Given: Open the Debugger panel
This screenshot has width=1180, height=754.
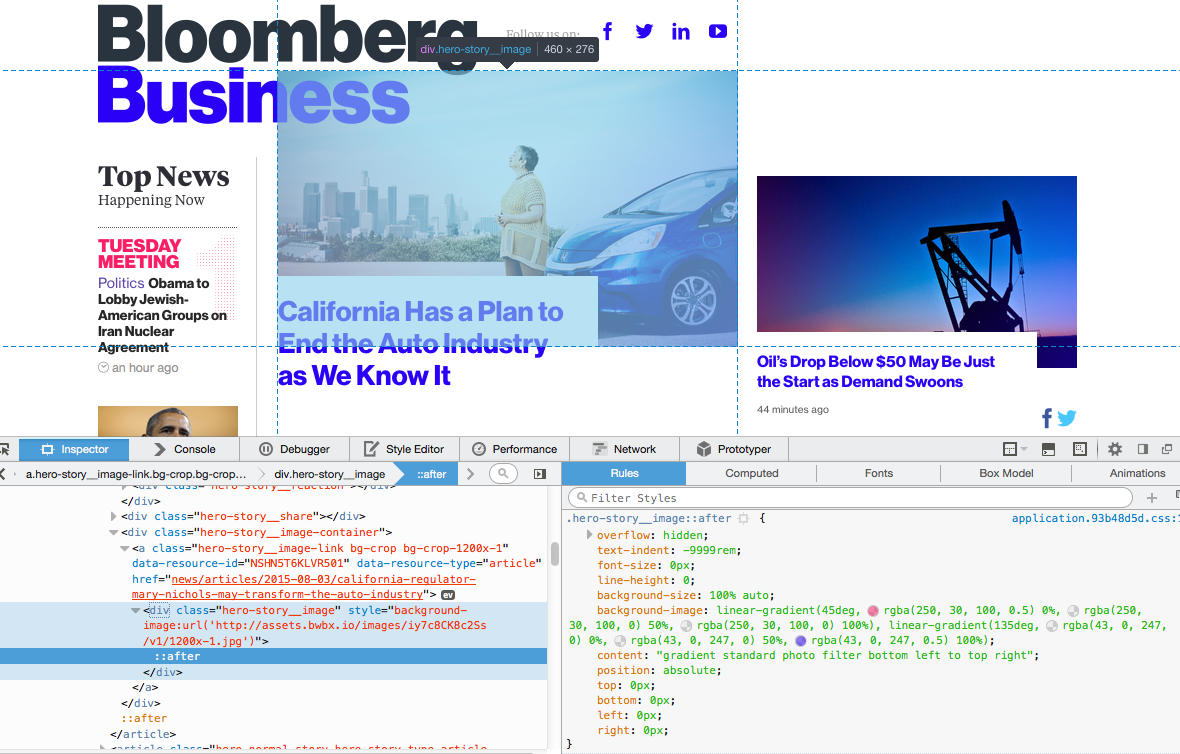Looking at the screenshot, I should click(294, 449).
